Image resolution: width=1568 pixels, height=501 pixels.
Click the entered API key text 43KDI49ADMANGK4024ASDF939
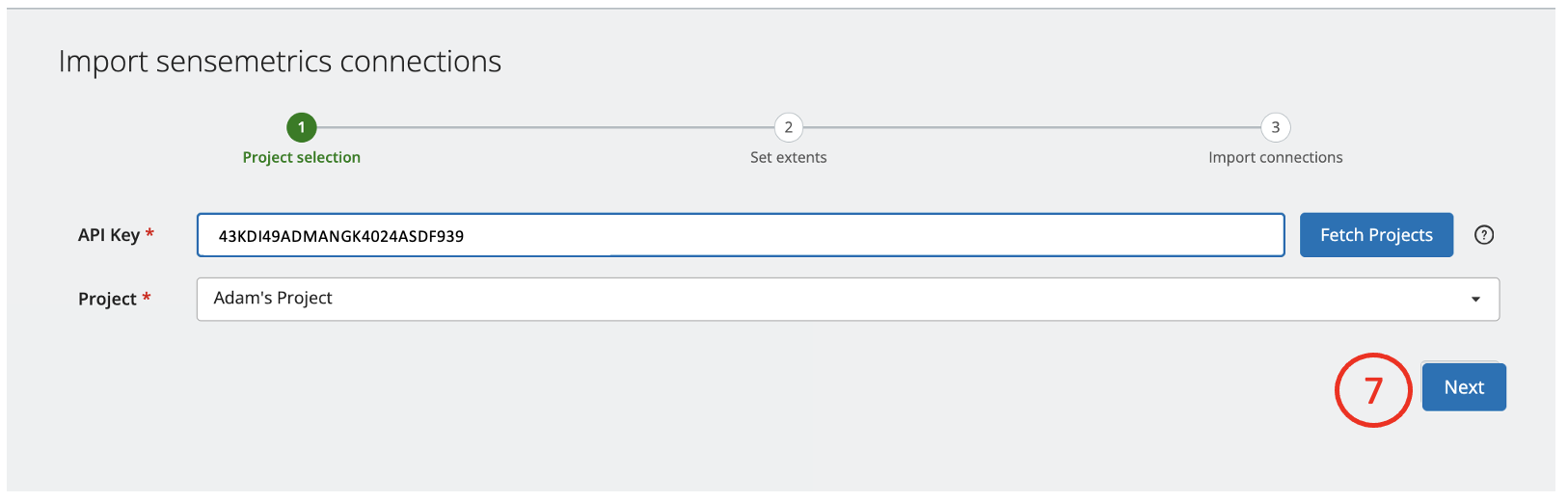tap(341, 236)
